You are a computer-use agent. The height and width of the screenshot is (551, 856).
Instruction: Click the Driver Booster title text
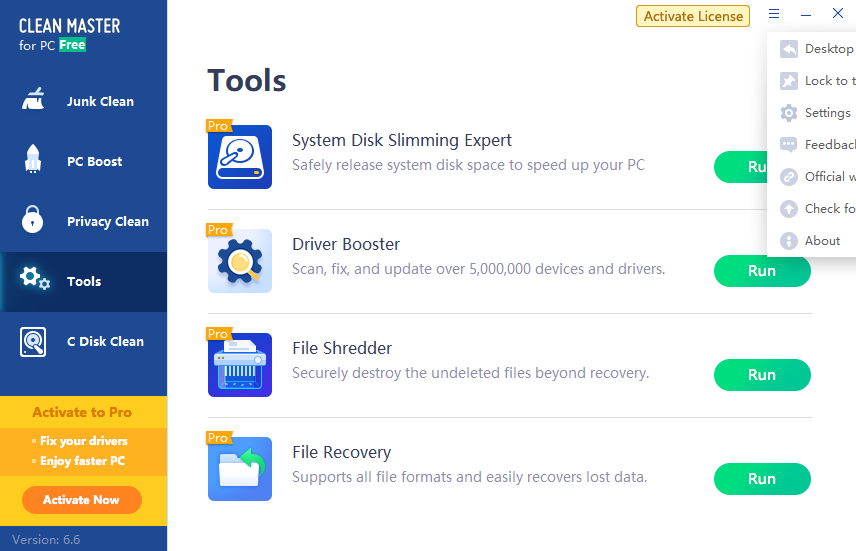pos(346,244)
